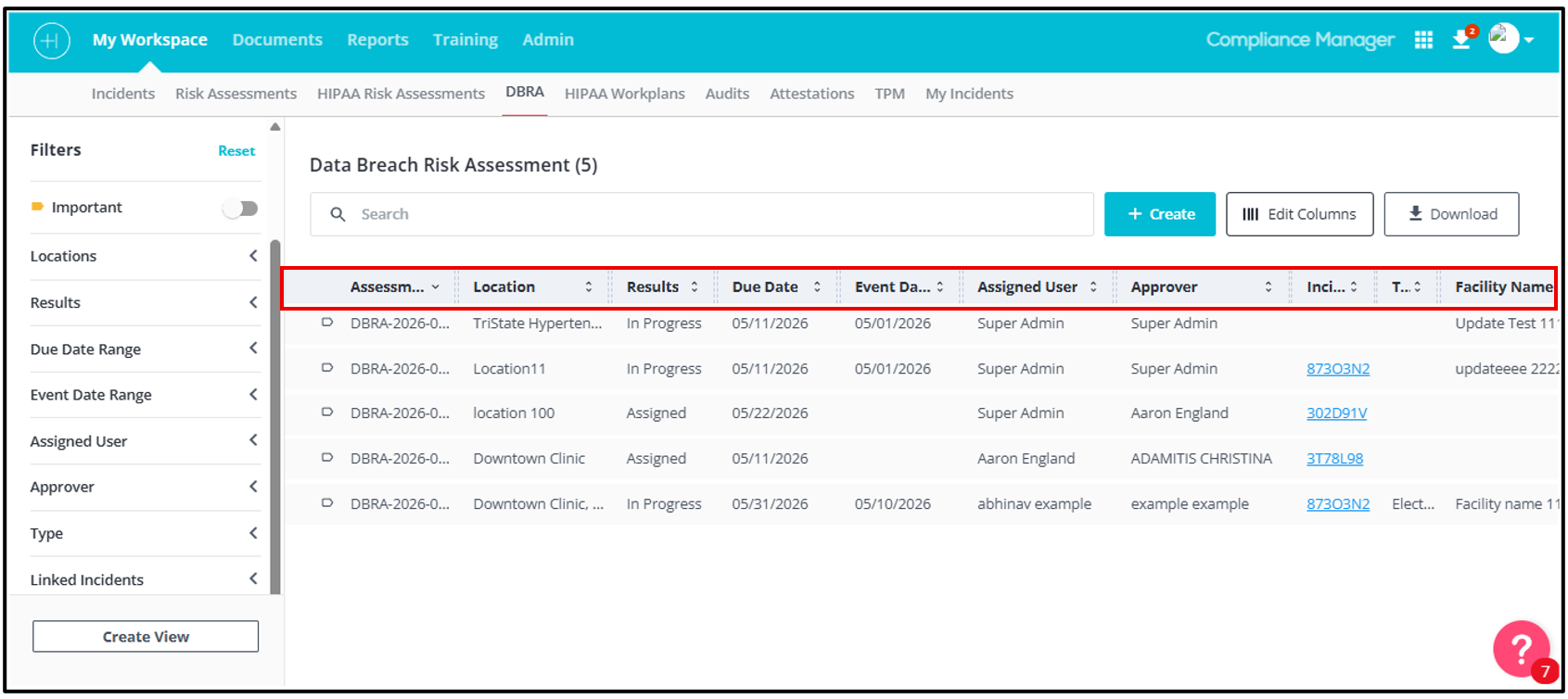Open downloads notification icon in header
Screen dimensions: 1568x699
click(1462, 39)
